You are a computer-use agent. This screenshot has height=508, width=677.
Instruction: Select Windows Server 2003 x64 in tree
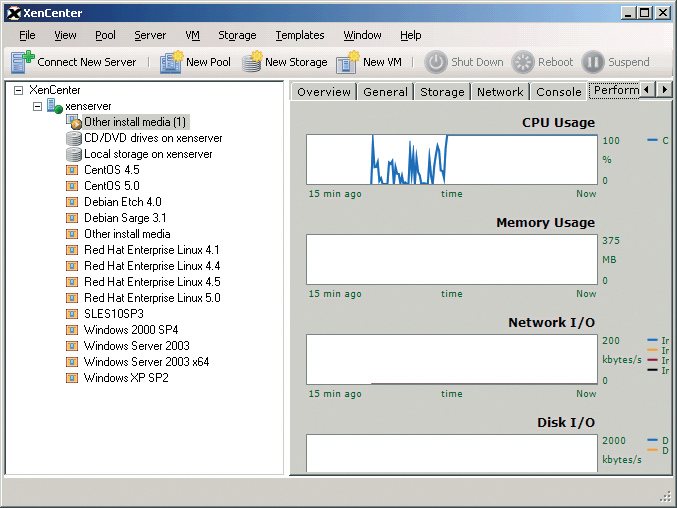146,362
